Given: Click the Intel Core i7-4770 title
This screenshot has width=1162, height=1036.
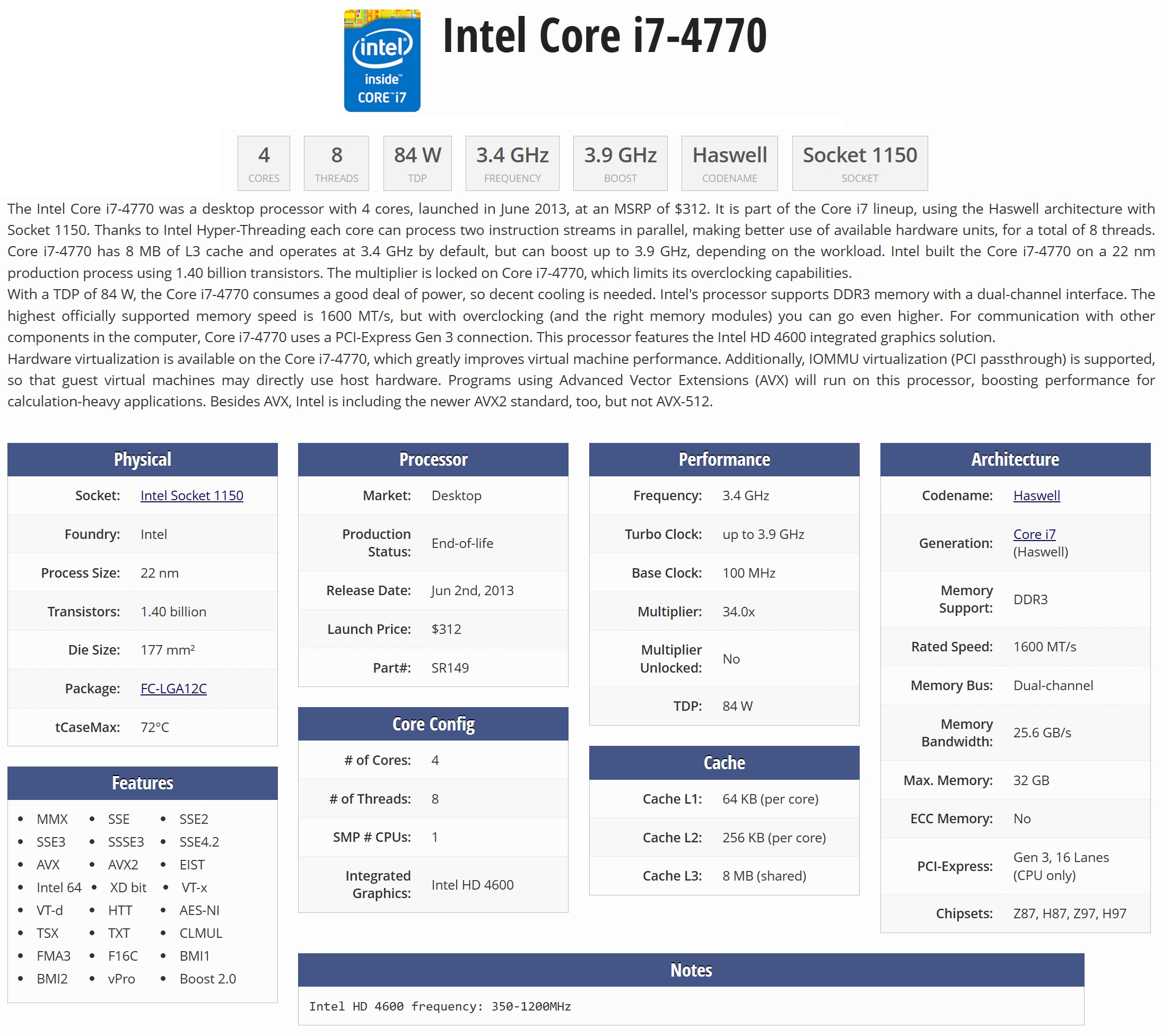Looking at the screenshot, I should click(x=604, y=36).
